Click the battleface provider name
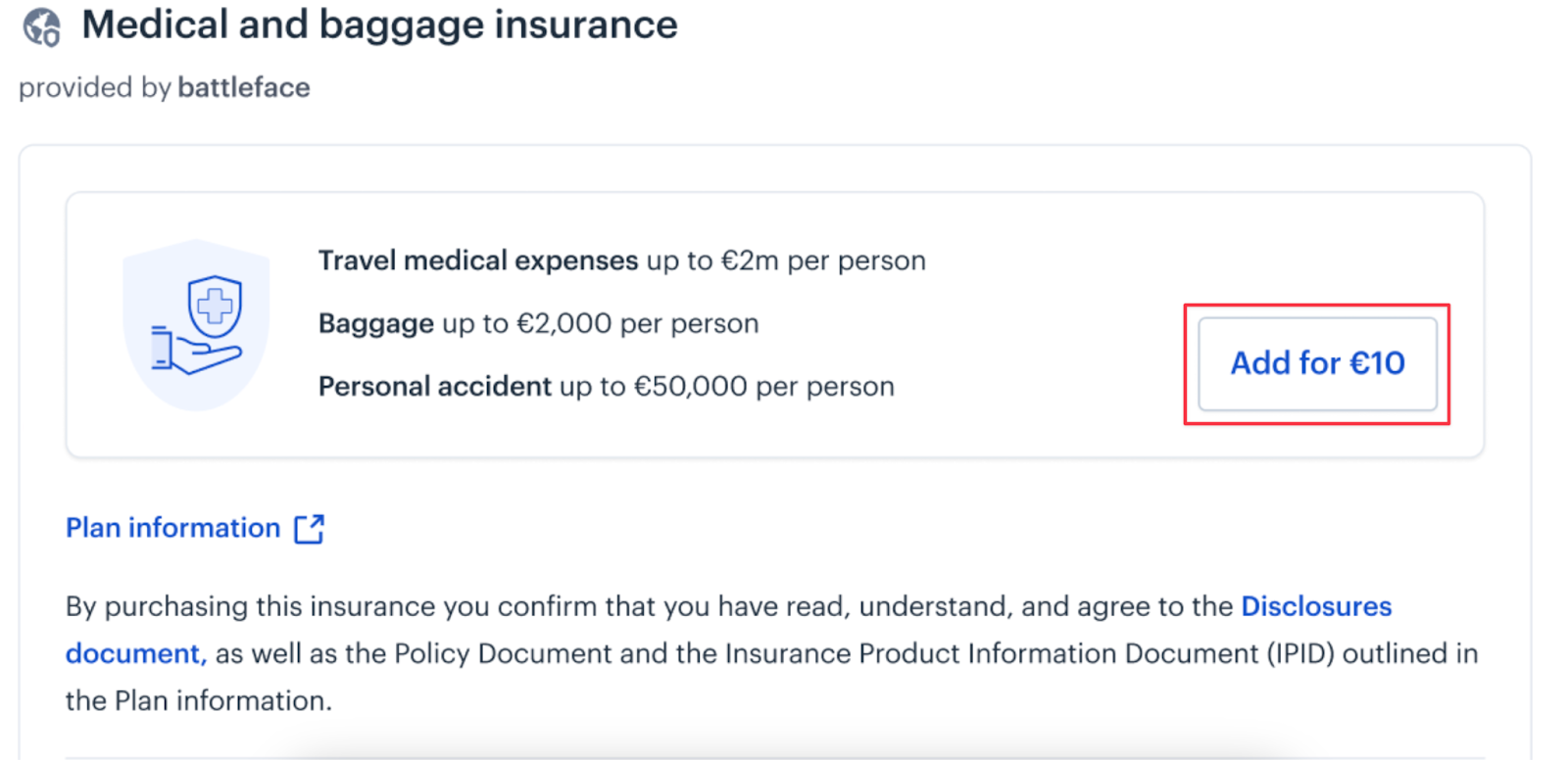 tap(244, 87)
